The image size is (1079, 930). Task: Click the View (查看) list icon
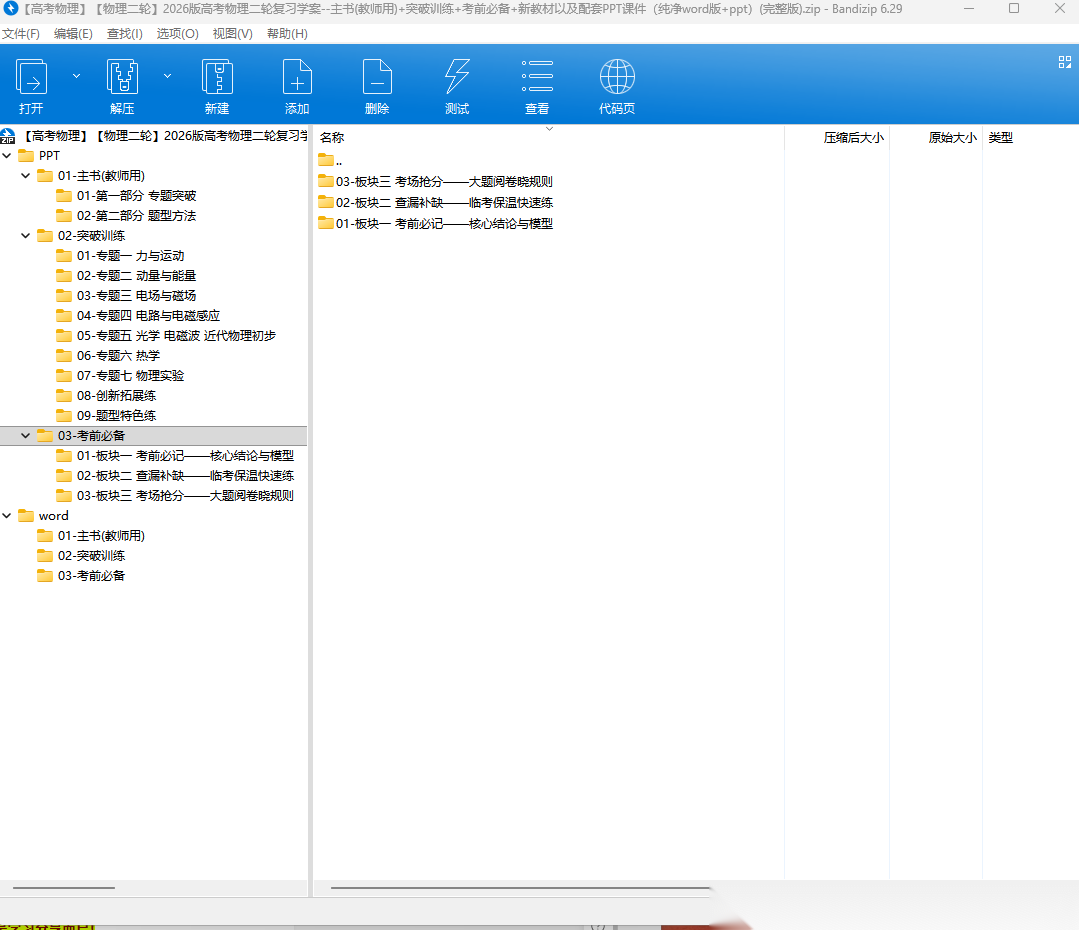pyautogui.click(x=537, y=78)
